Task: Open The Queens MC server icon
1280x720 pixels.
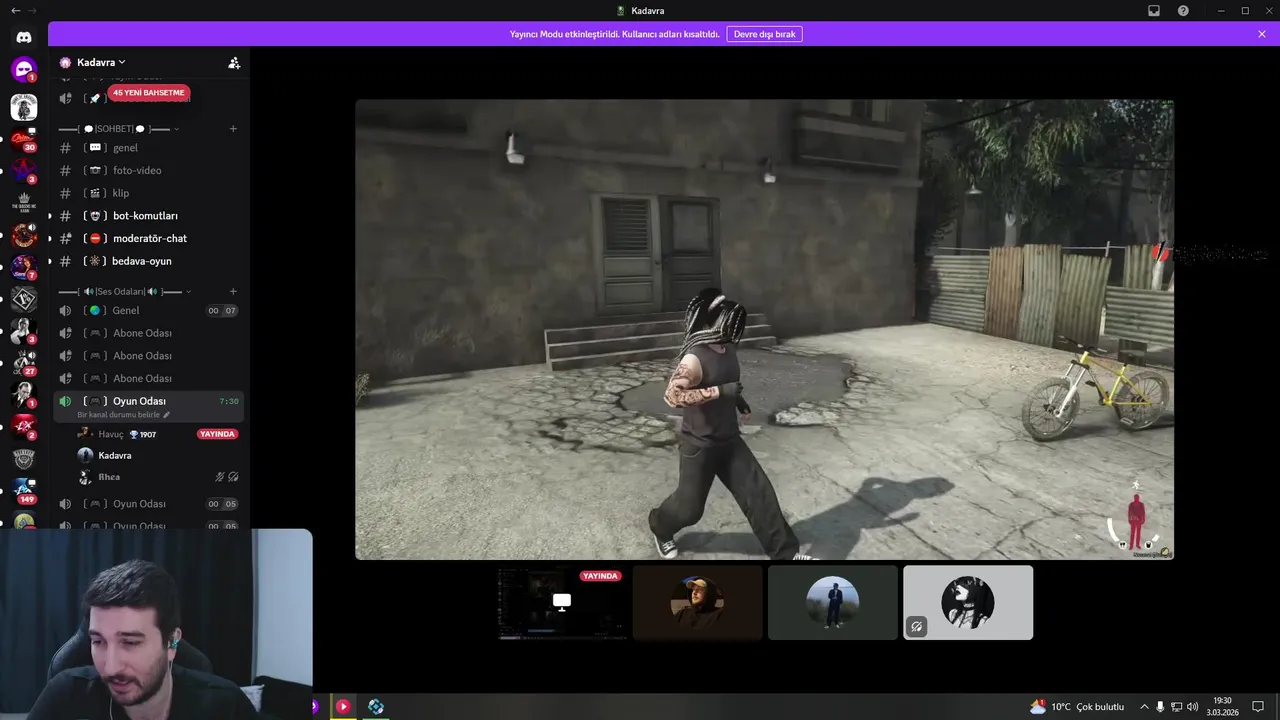Action: click(24, 203)
